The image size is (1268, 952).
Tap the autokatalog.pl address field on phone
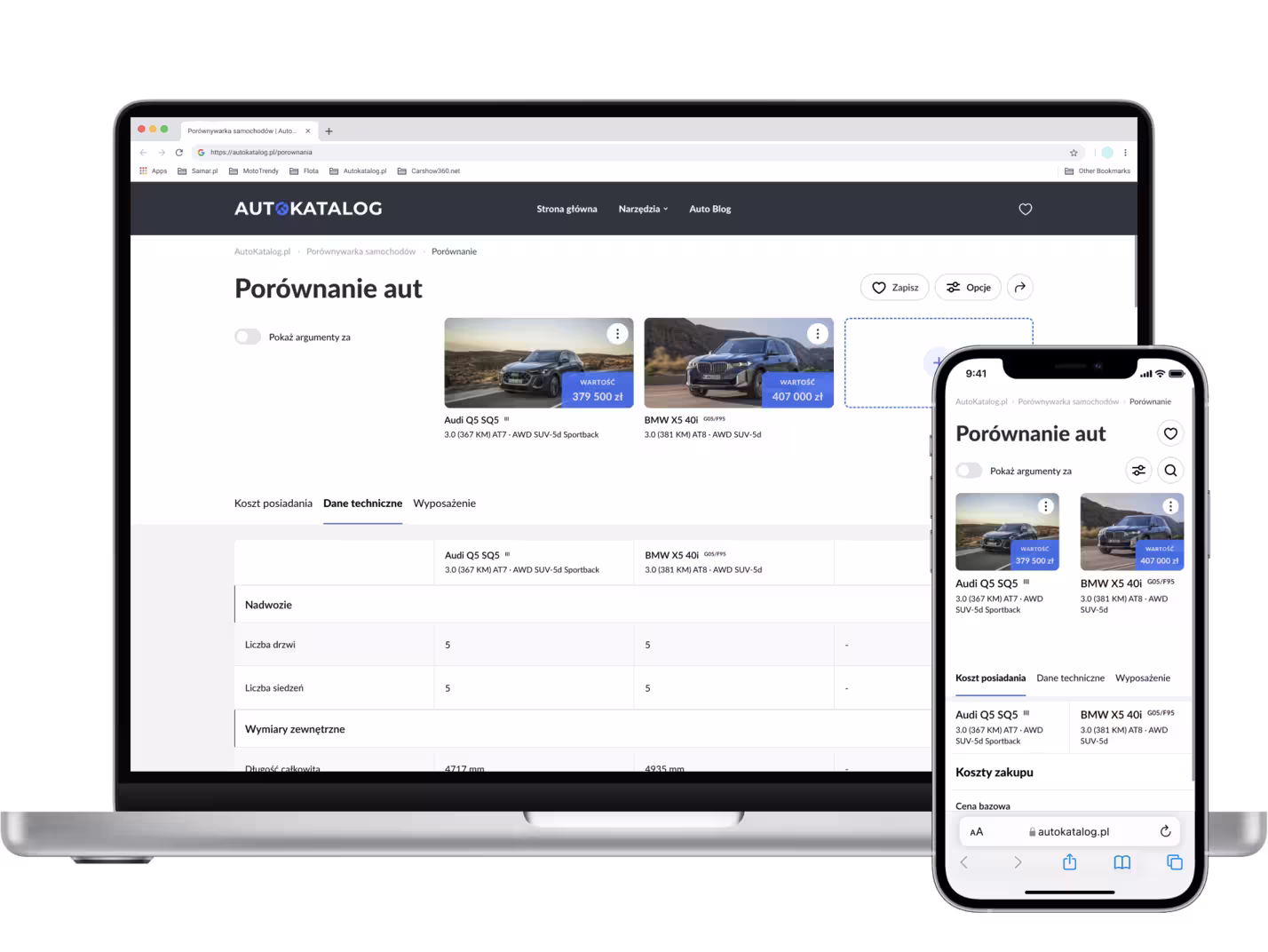tap(1069, 832)
